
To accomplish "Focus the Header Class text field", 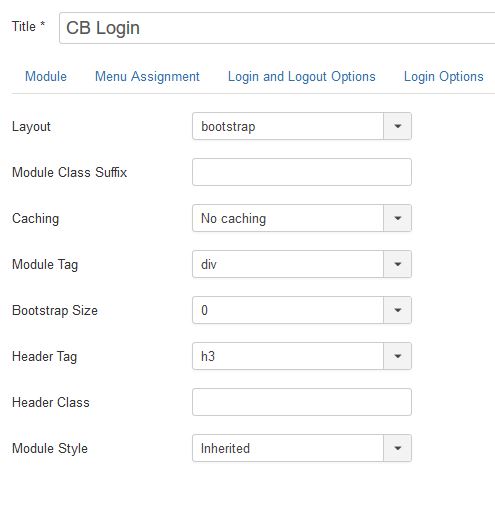I will (302, 402).
